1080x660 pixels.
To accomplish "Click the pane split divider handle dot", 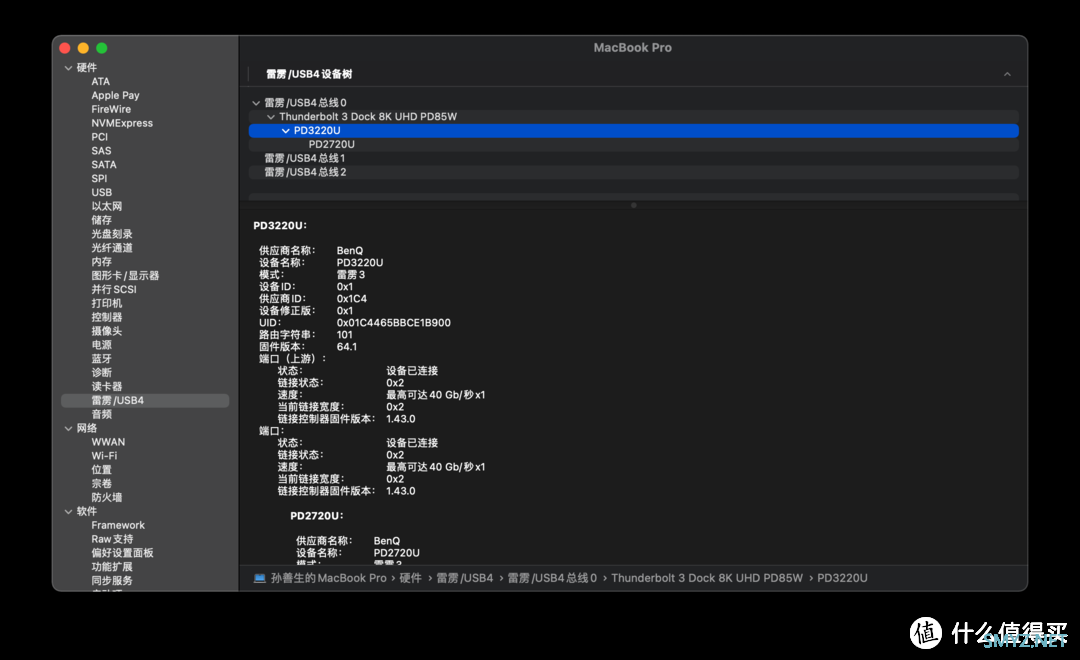I will [x=634, y=205].
